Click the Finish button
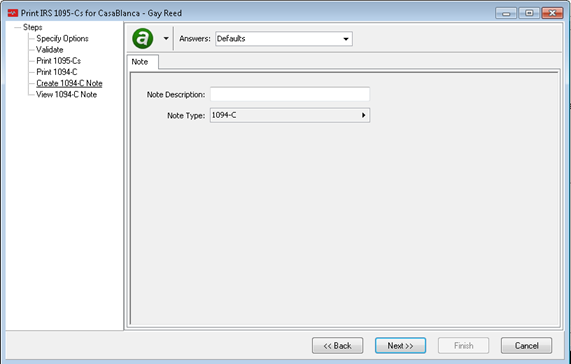 coord(463,345)
